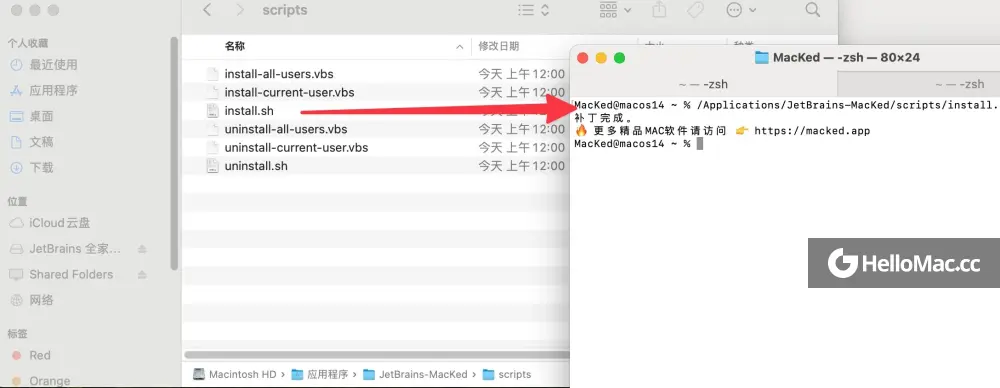The width and height of the screenshot is (1000, 388).
Task: Select the file uninstall-all-users.vbs
Action: (x=286, y=130)
